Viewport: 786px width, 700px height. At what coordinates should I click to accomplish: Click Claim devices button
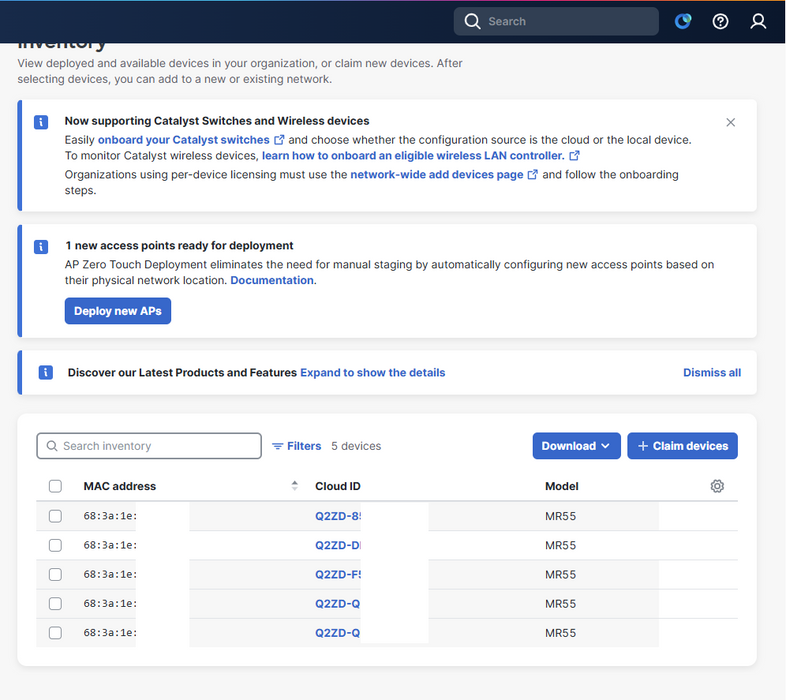[682, 446]
